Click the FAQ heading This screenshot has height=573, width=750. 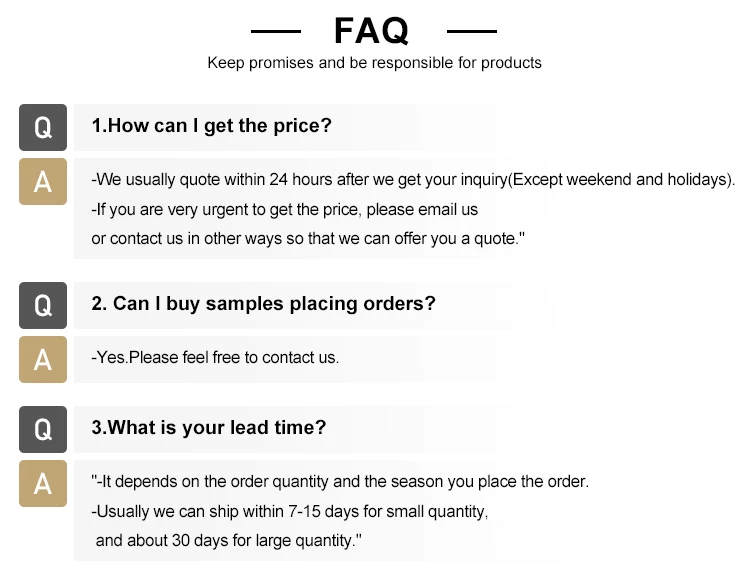click(371, 31)
